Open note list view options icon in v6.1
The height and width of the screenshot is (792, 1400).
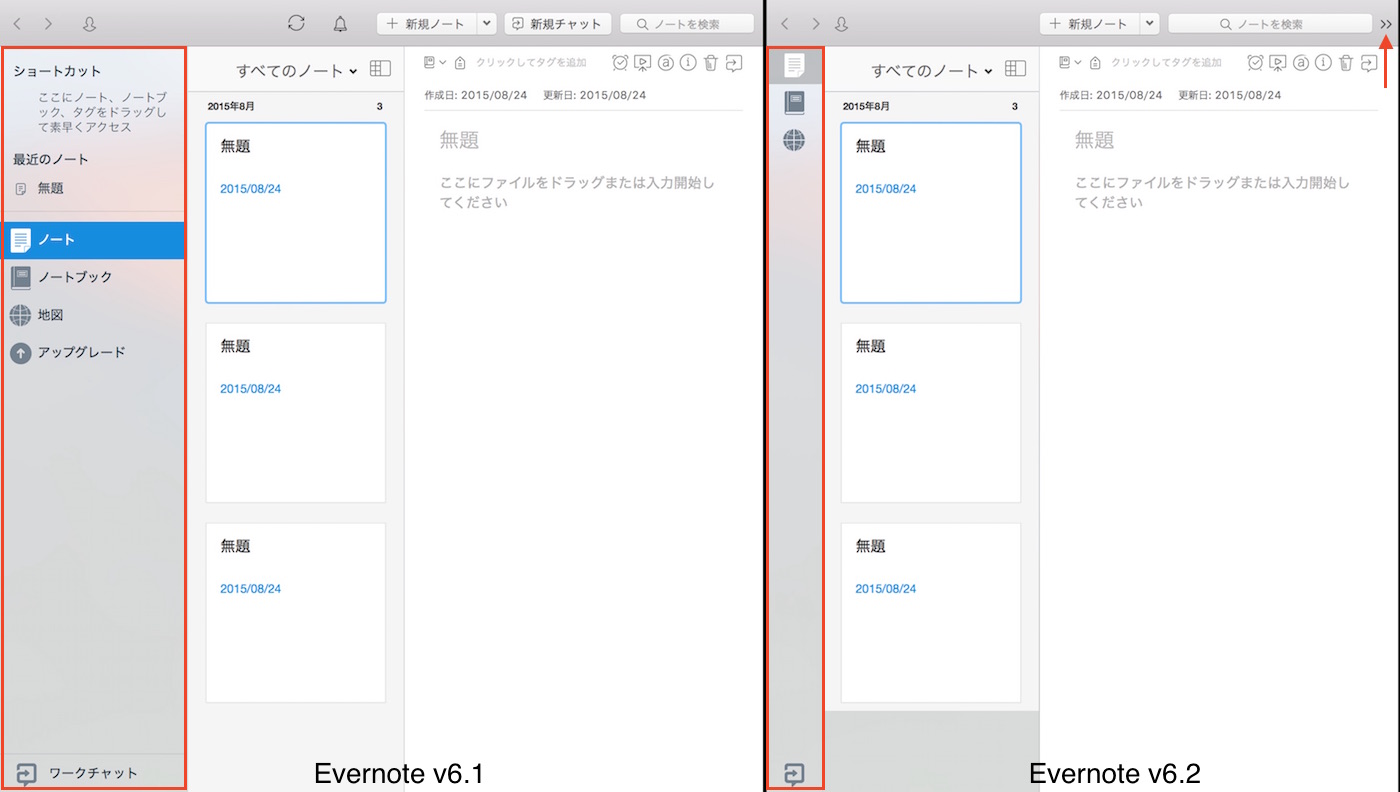pos(380,69)
